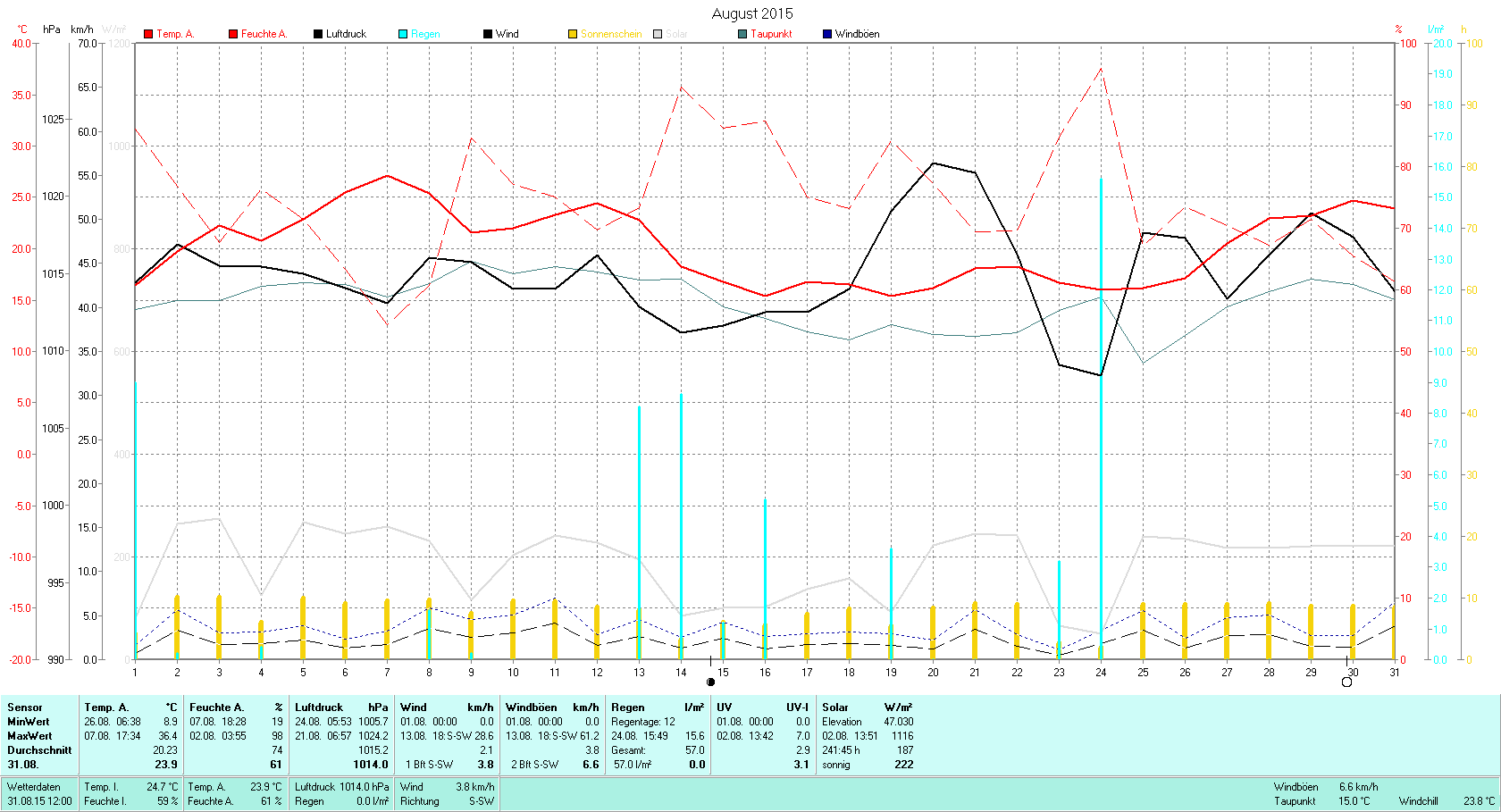
Task: Click the rain maximum value 15.6
Action: coord(695,736)
